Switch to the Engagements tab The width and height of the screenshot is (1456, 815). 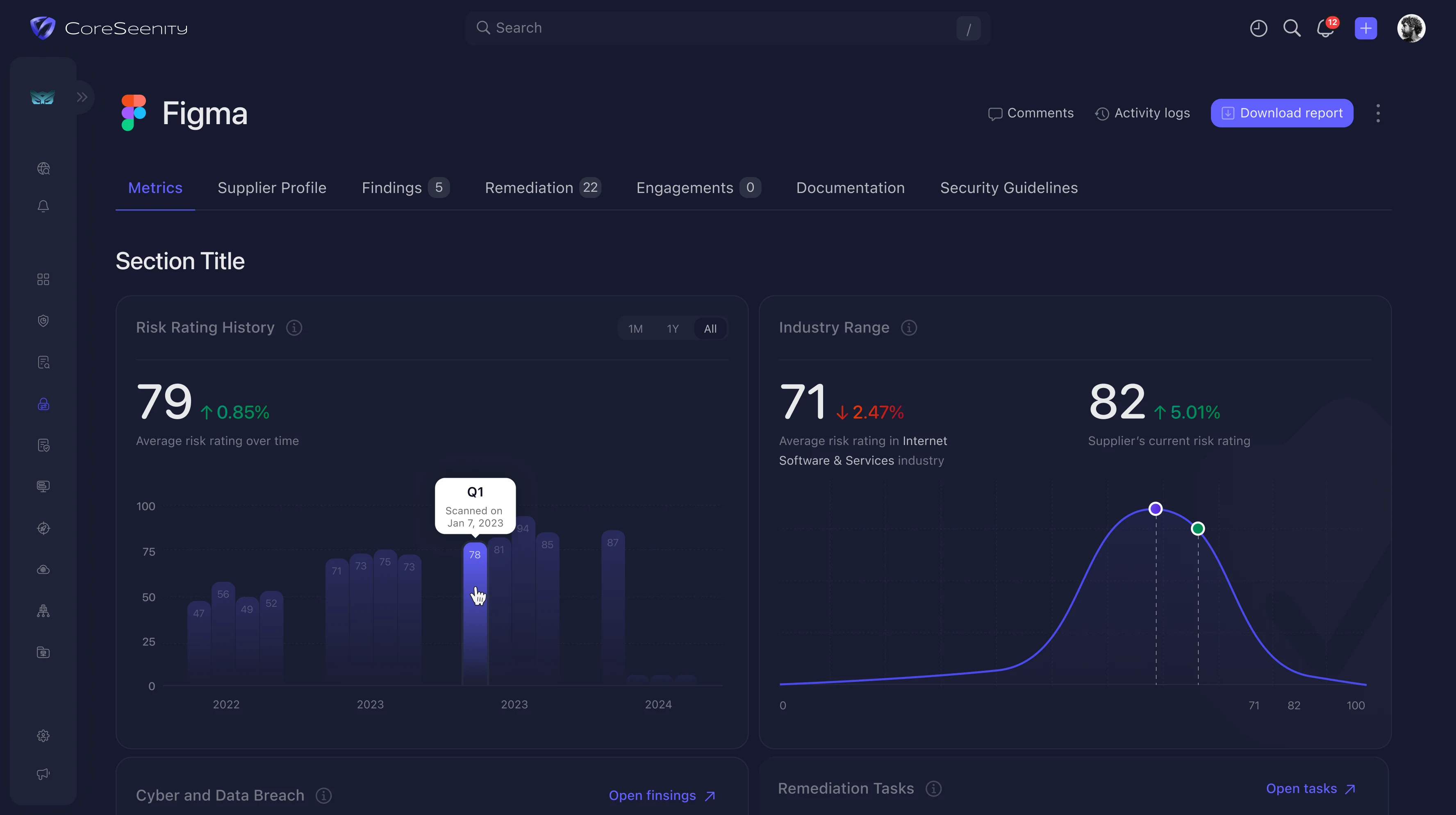698,188
